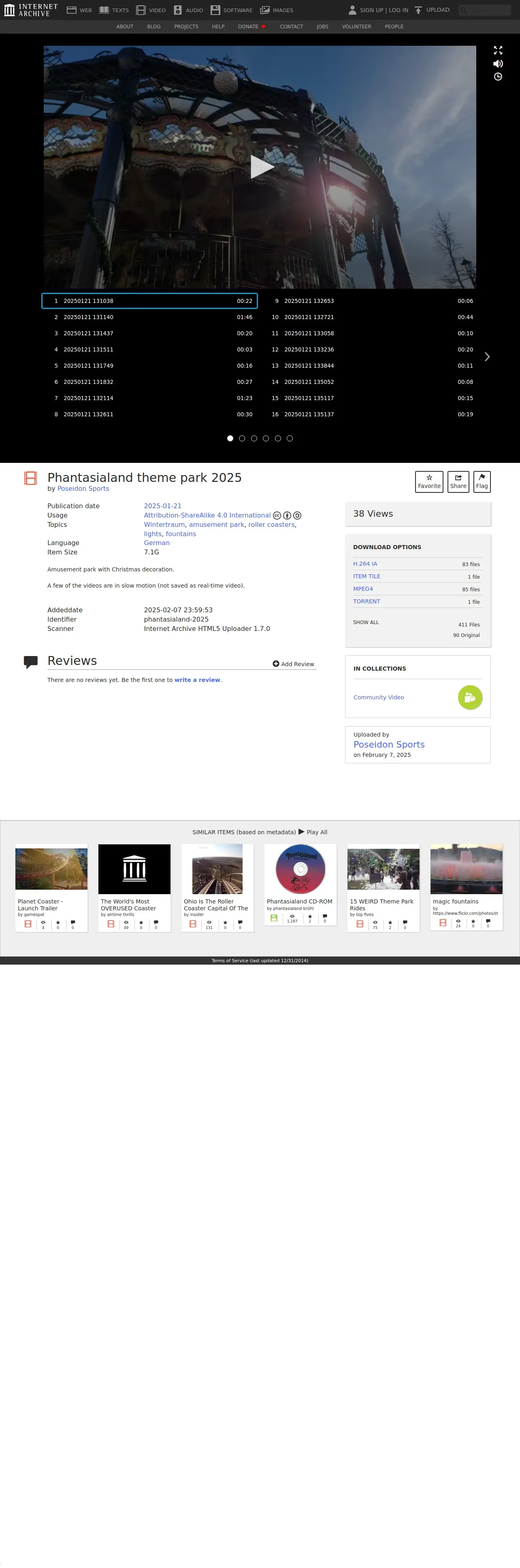This screenshot has height=1568, width=520.
Task: Click the Creative Commons CC license icon
Action: (277, 516)
